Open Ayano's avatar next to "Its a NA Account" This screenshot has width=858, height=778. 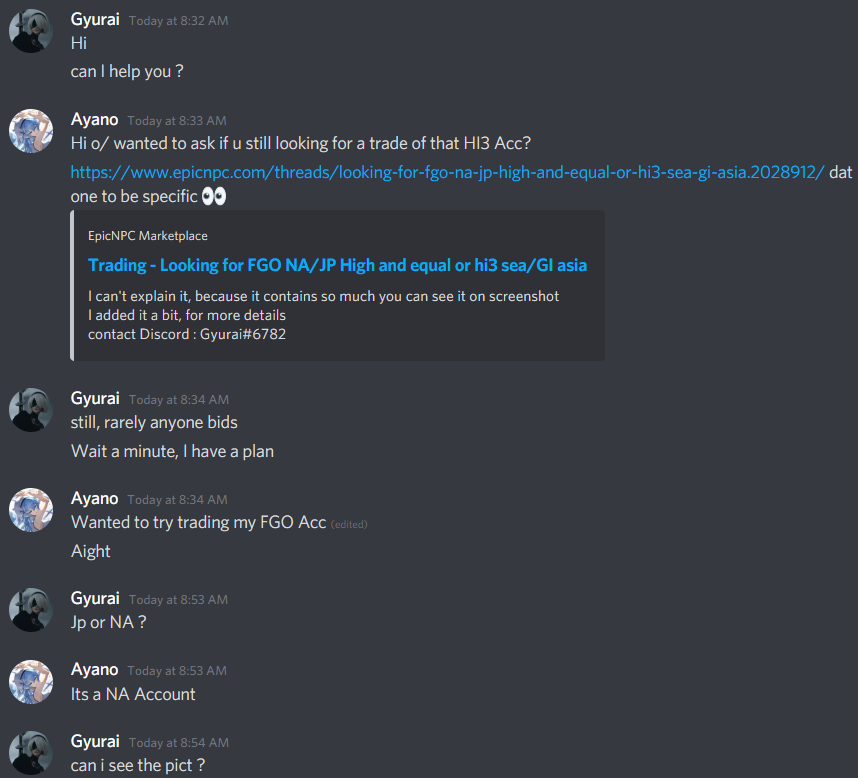pyautogui.click(x=31, y=682)
